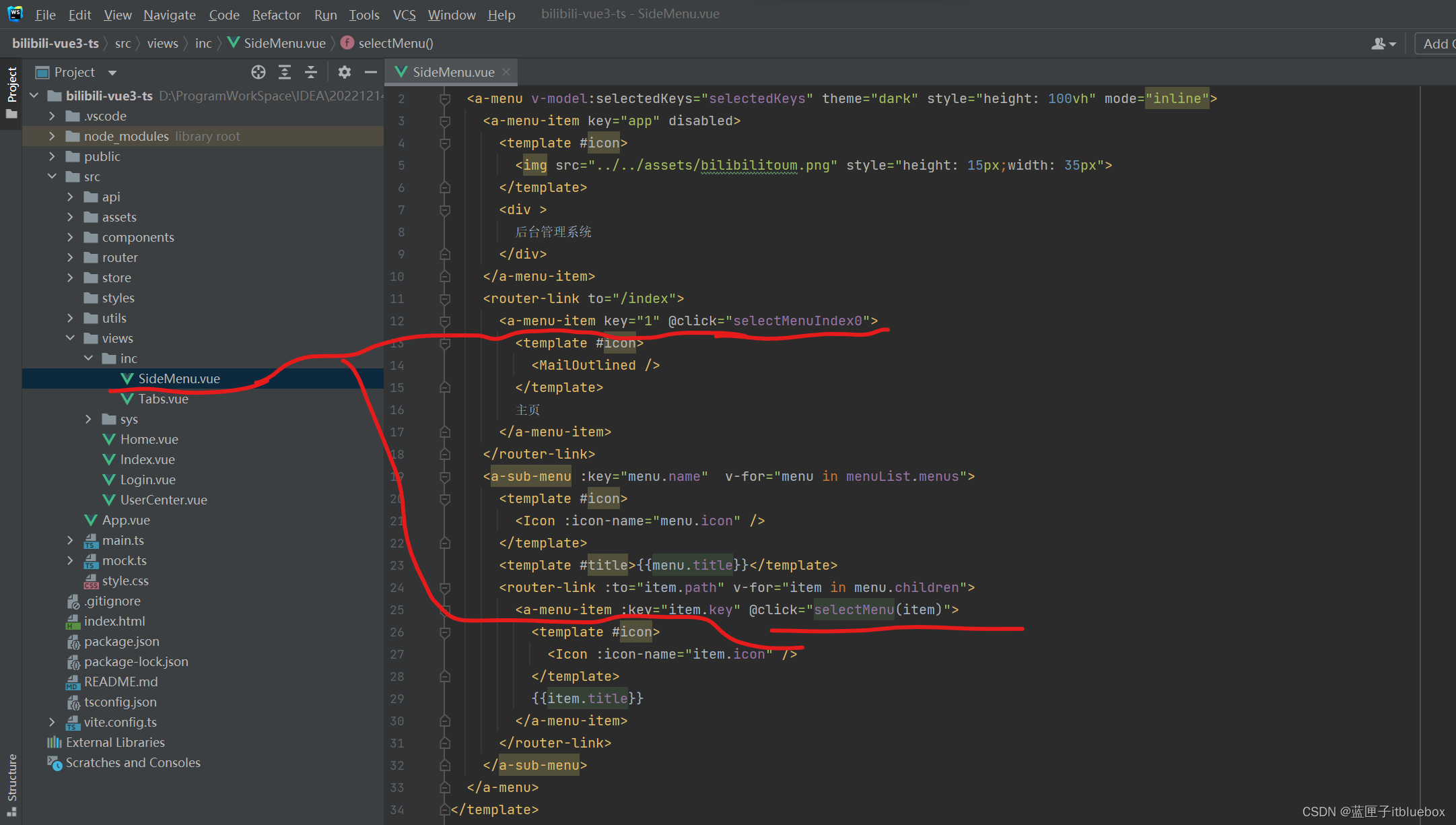Image resolution: width=1456 pixels, height=825 pixels.
Task: Toggle the Project tool window sidebar button
Action: coord(11,88)
